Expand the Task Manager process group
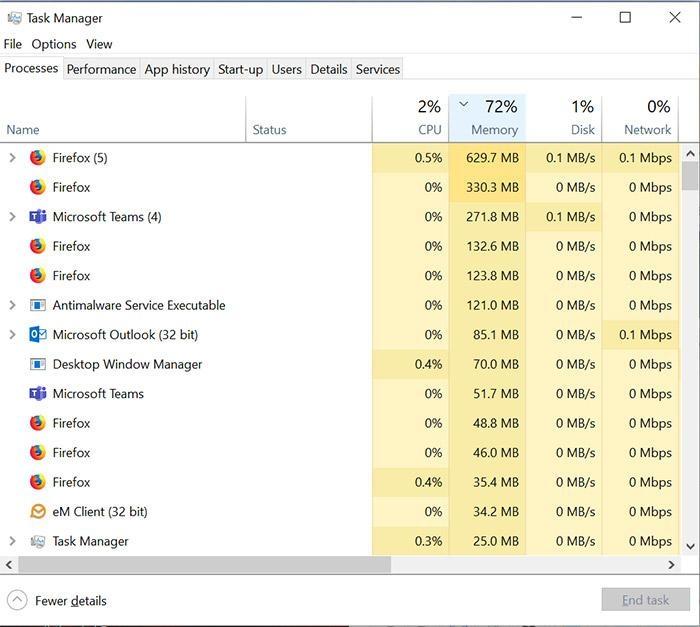 tap(12, 541)
